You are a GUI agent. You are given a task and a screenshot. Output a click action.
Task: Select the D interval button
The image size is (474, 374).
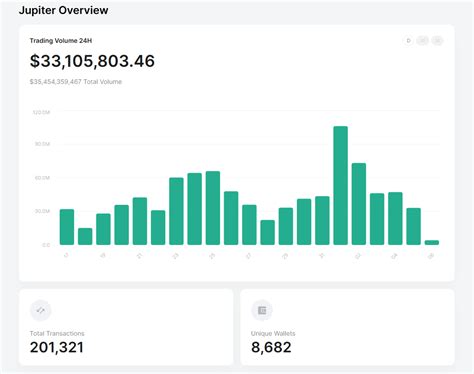point(408,41)
